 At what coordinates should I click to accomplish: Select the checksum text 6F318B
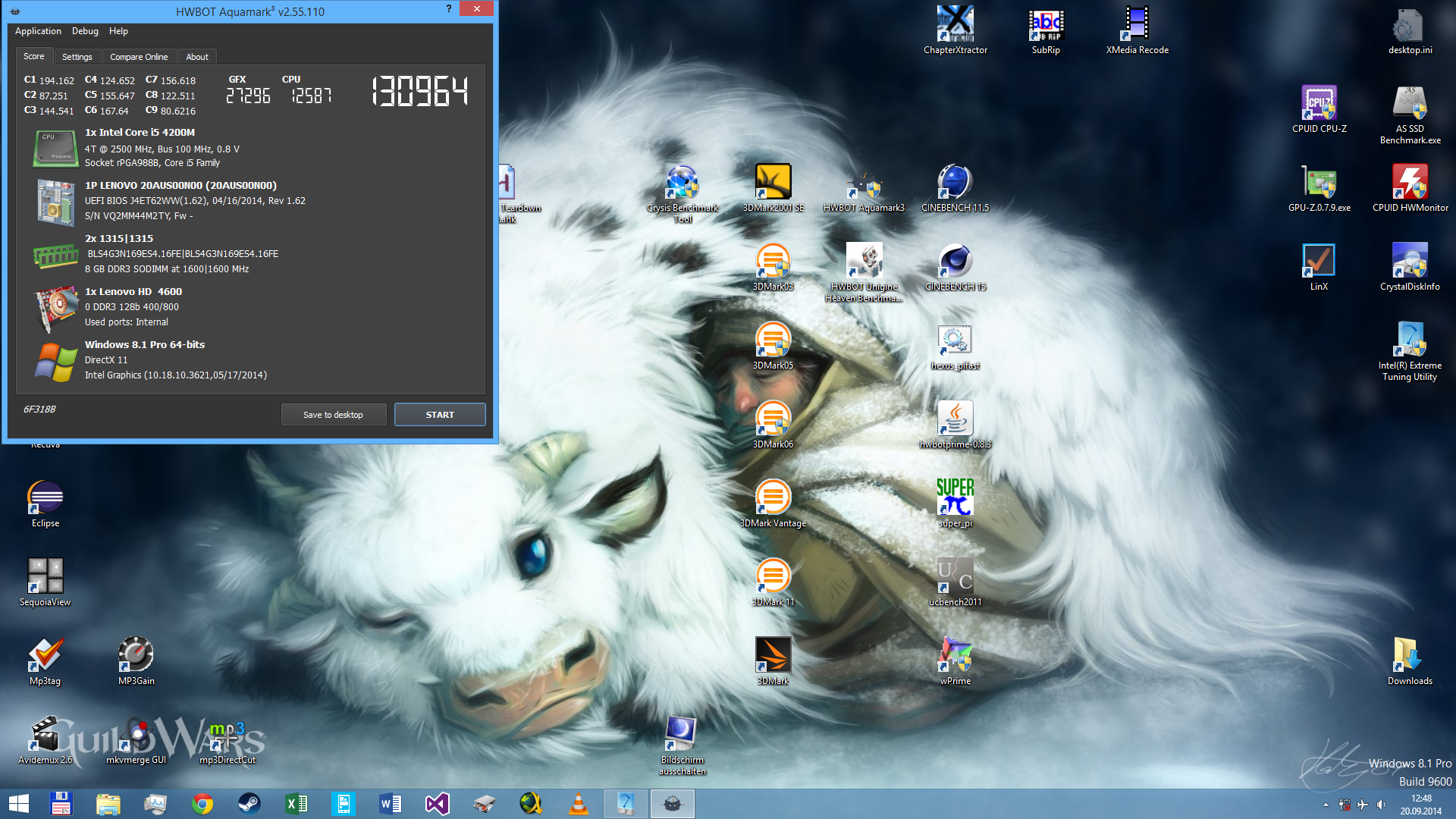pos(39,409)
